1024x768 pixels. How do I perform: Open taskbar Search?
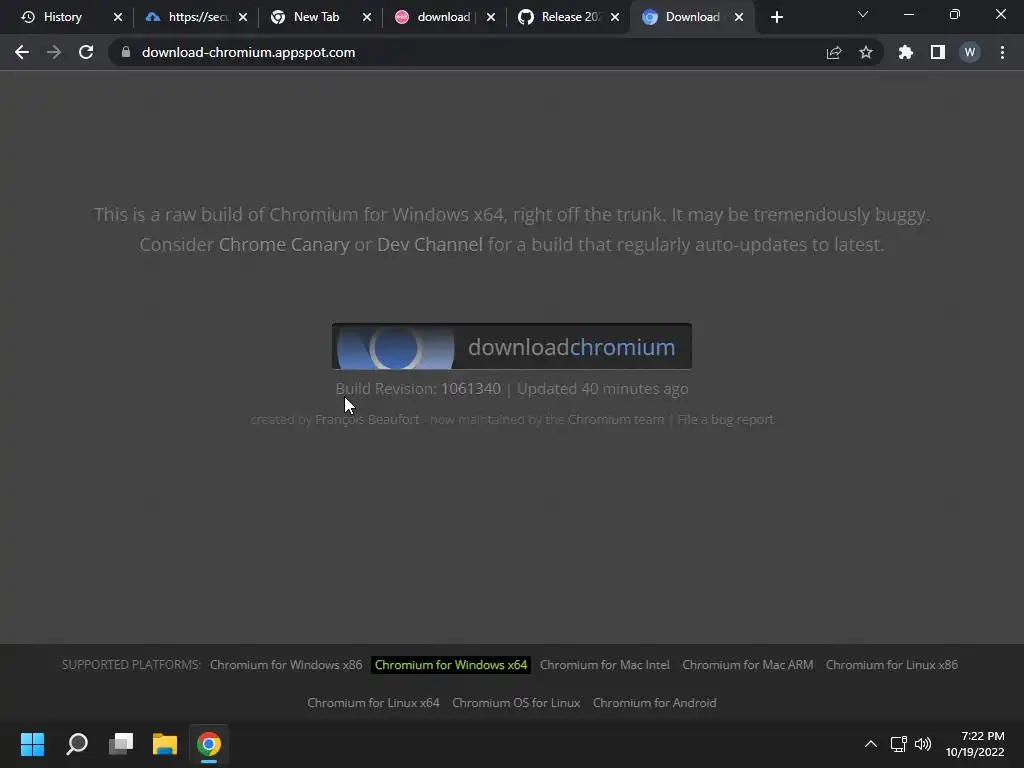[x=77, y=744]
